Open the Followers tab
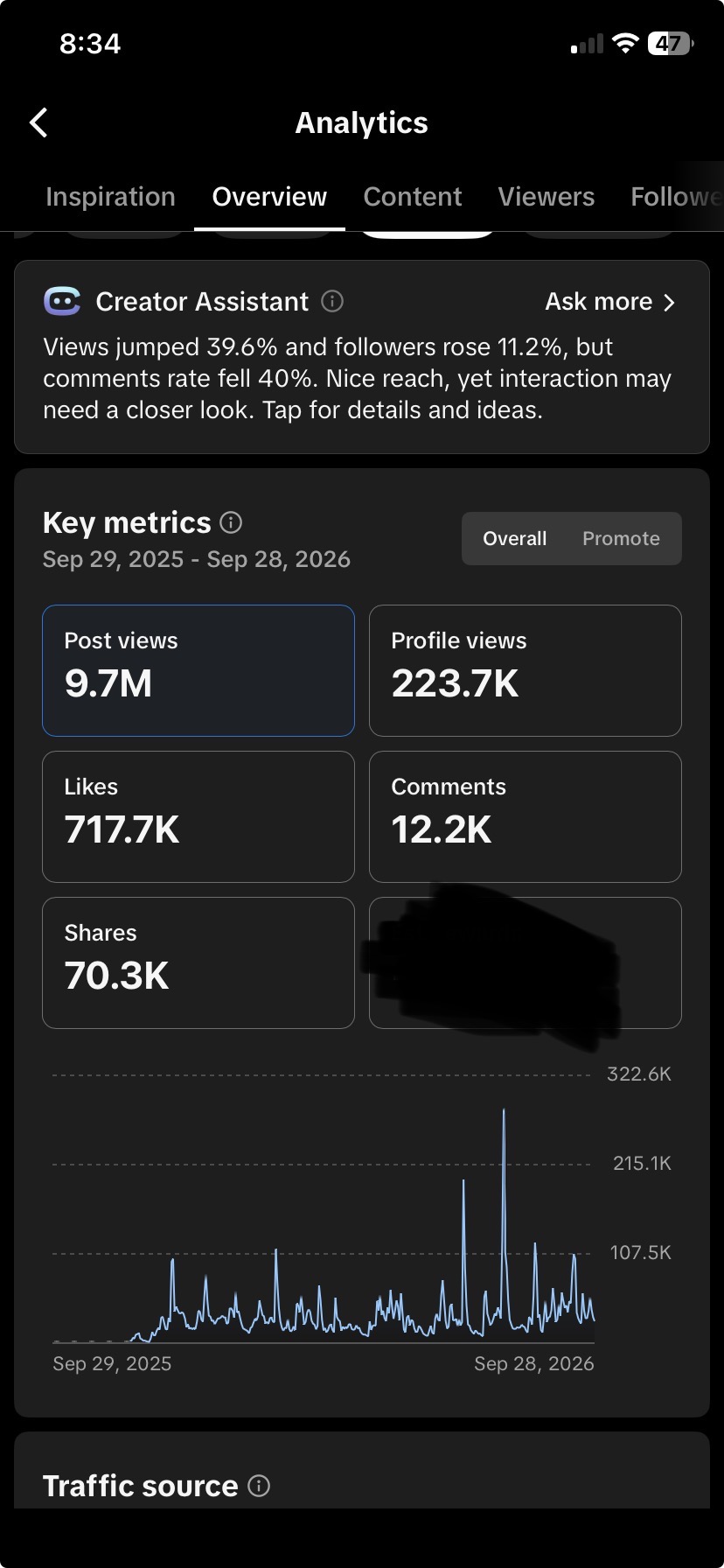This screenshot has height=1568, width=724. click(677, 197)
